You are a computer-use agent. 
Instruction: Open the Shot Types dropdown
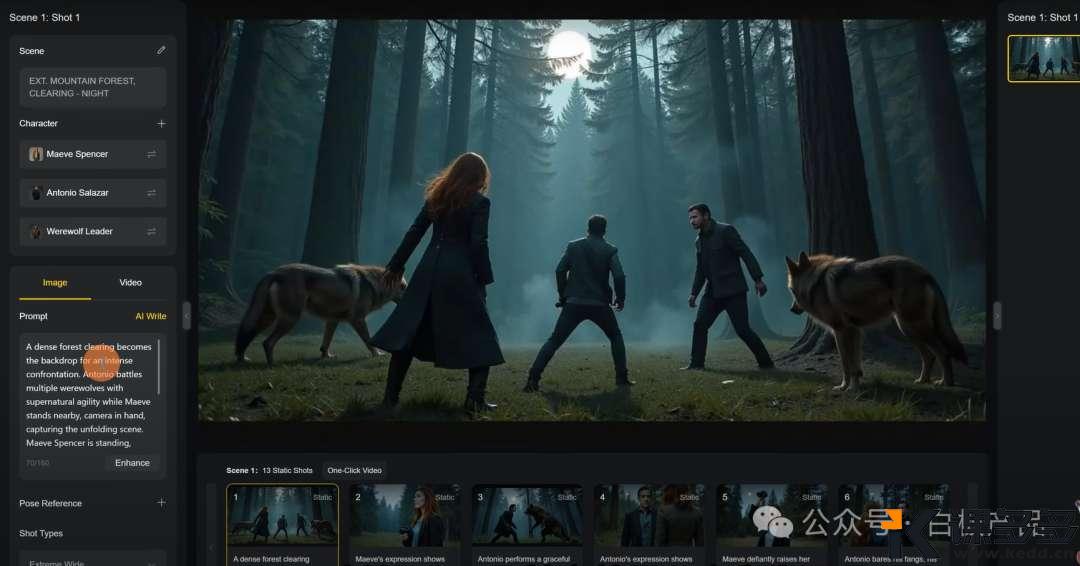pos(92,558)
